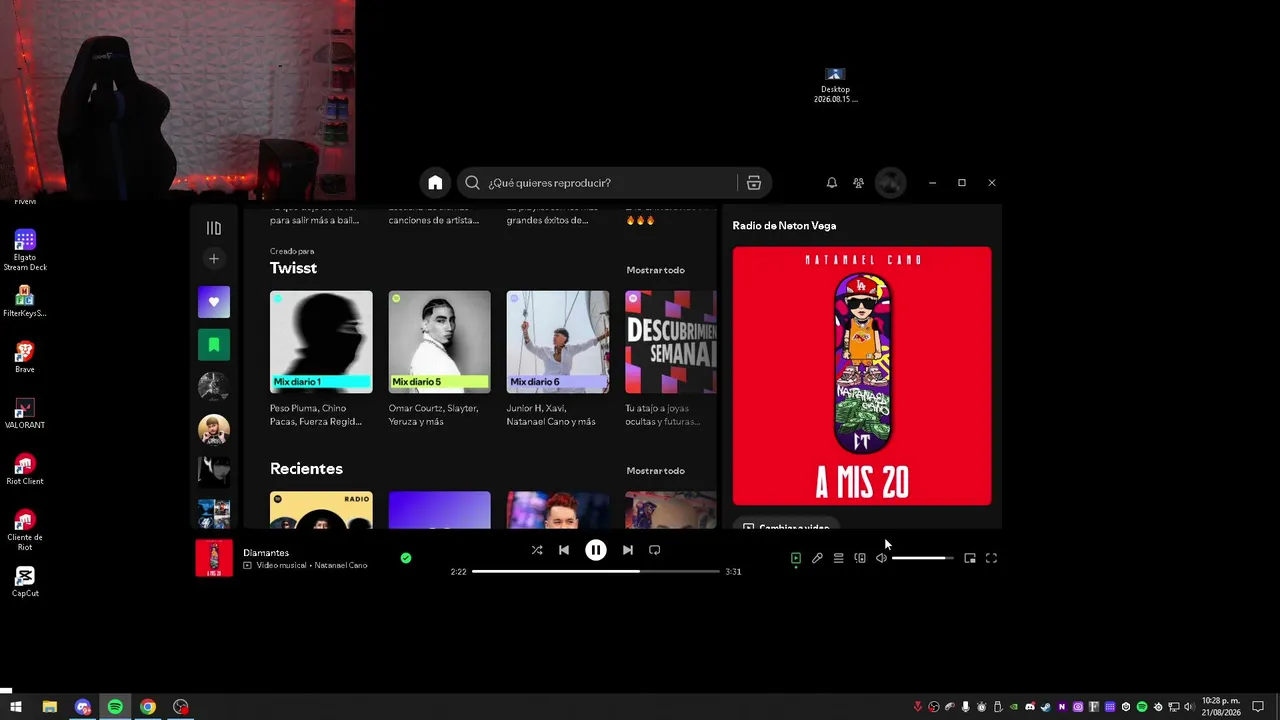Open the Diamantes song title link
This screenshot has width=1280, height=720.
click(x=266, y=553)
